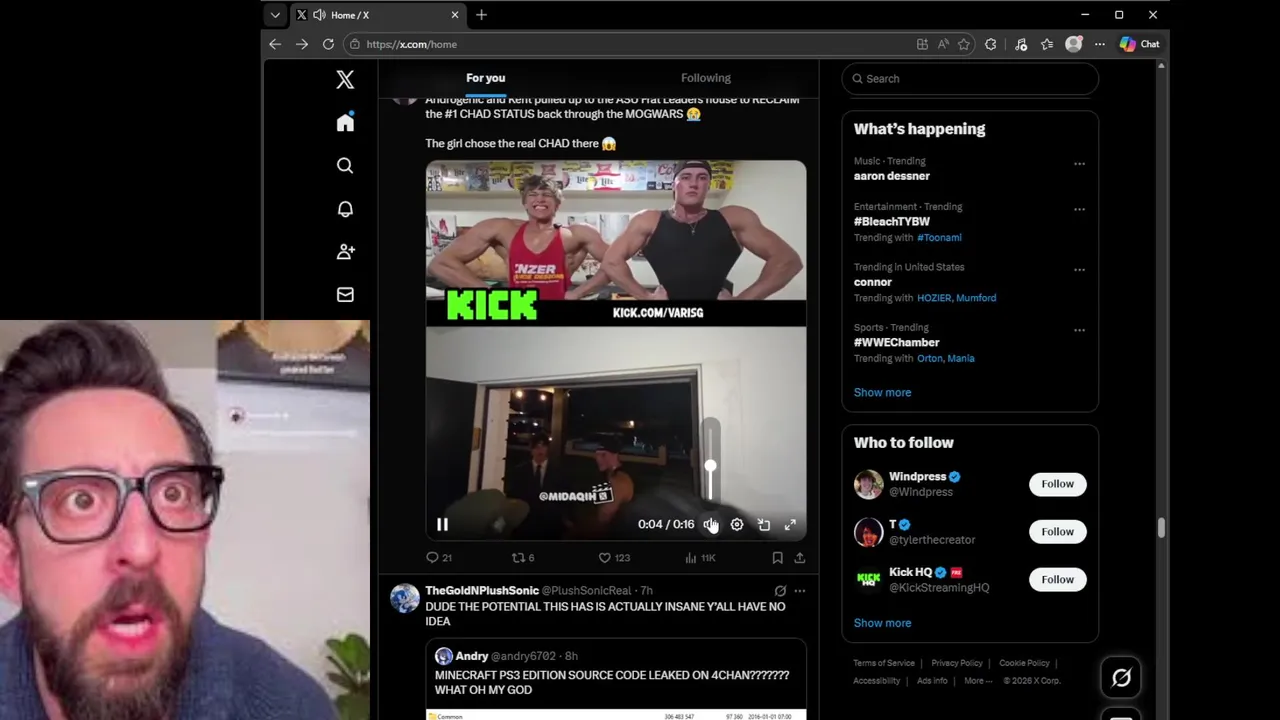The width and height of the screenshot is (1280, 720).
Task: Share the video post
Action: pos(799,558)
